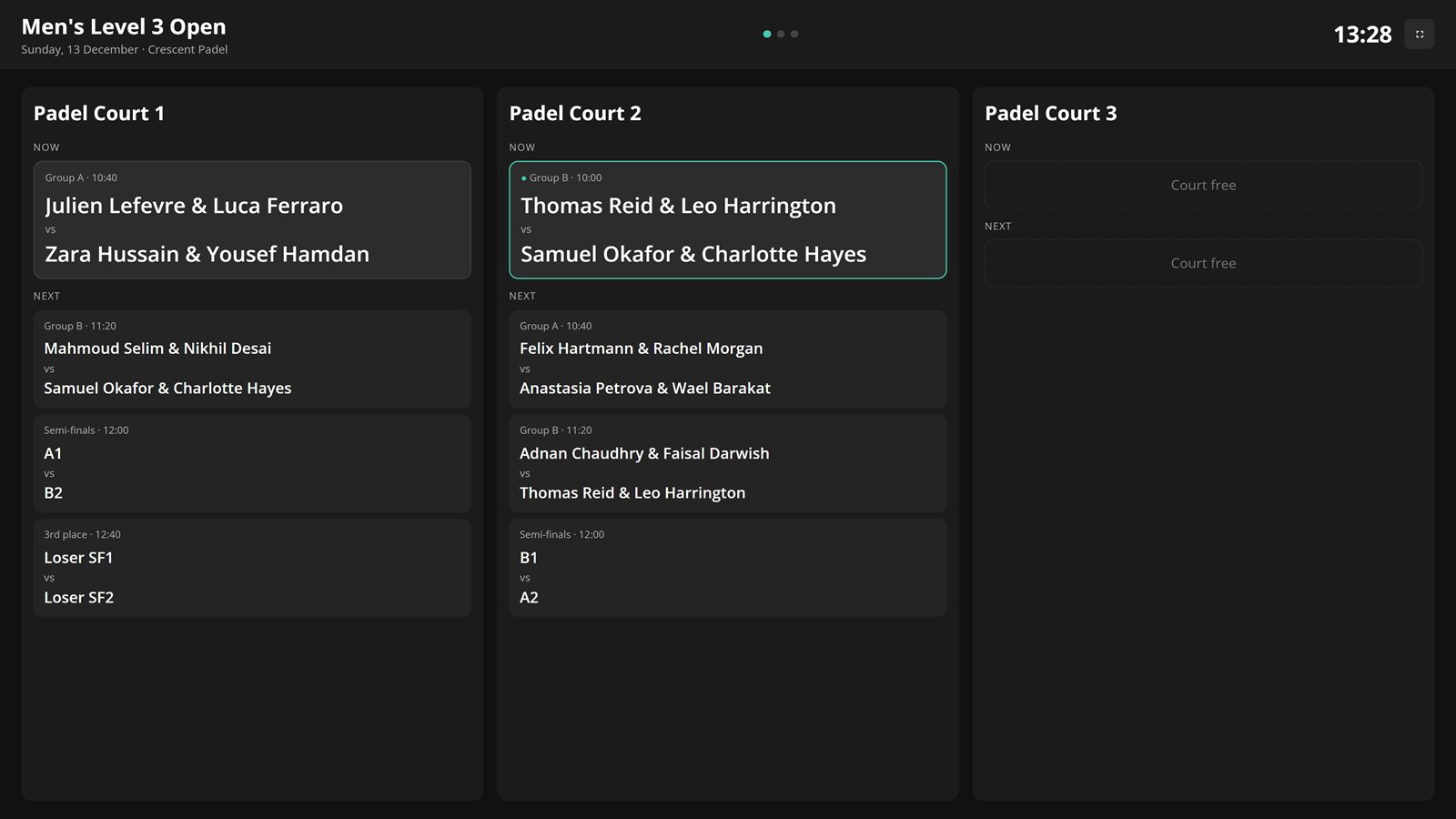Image resolution: width=1456 pixels, height=819 pixels.
Task: Select "Semi-finals · 12:00" label on Court 1
Action: [x=86, y=430]
